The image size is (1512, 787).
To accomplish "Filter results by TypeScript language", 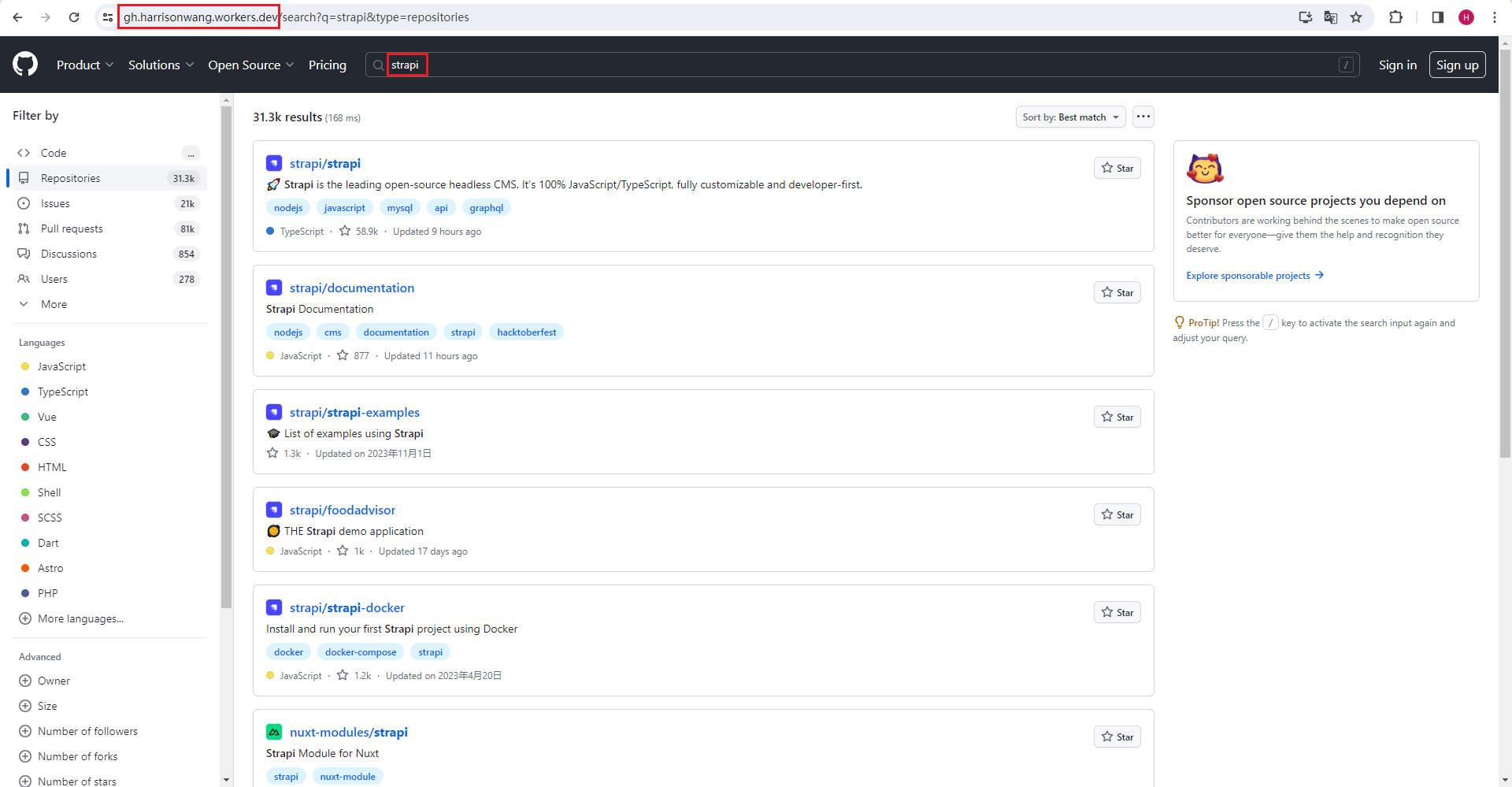I will [x=63, y=392].
